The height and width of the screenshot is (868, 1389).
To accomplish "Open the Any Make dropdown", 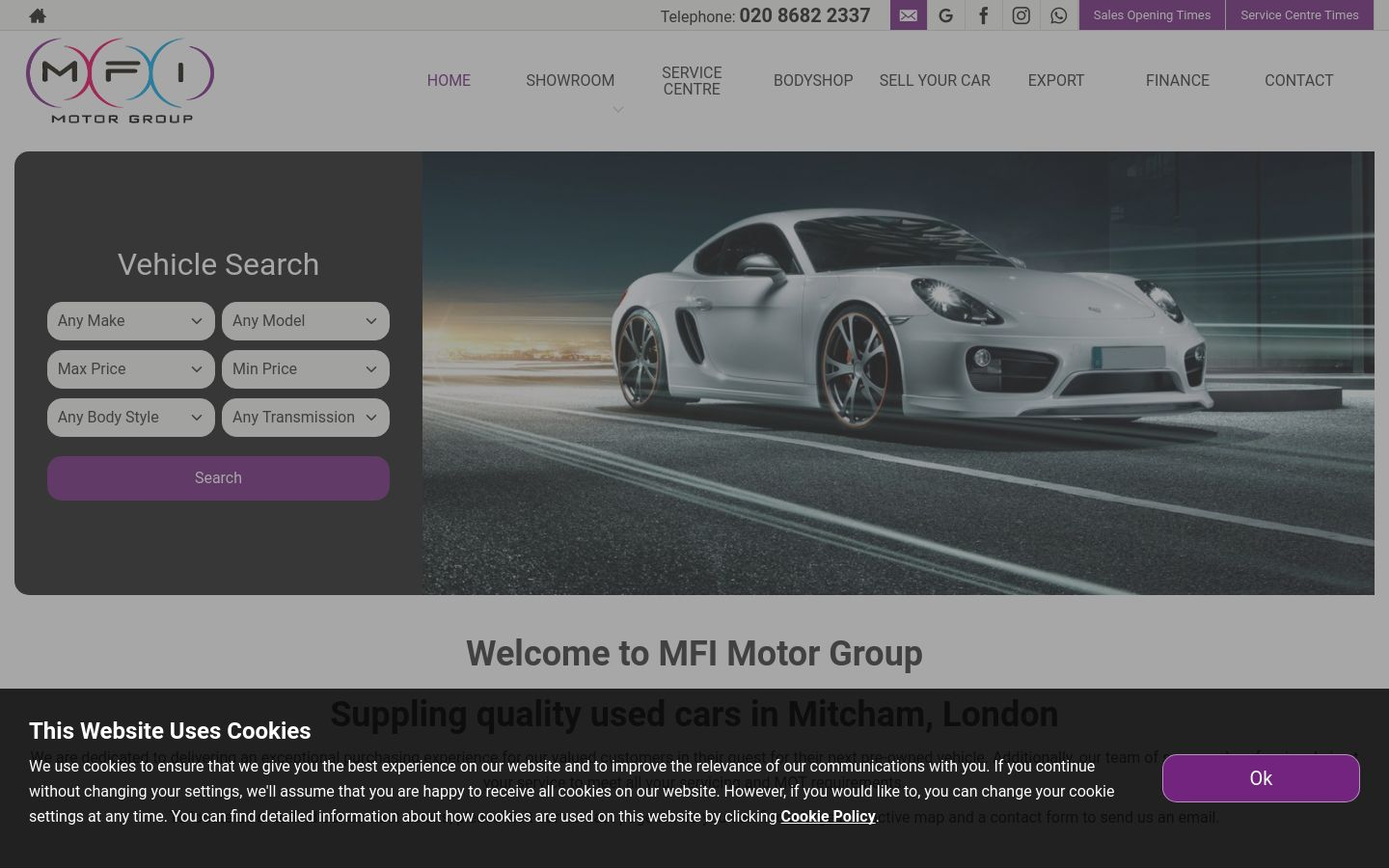I will point(131,321).
